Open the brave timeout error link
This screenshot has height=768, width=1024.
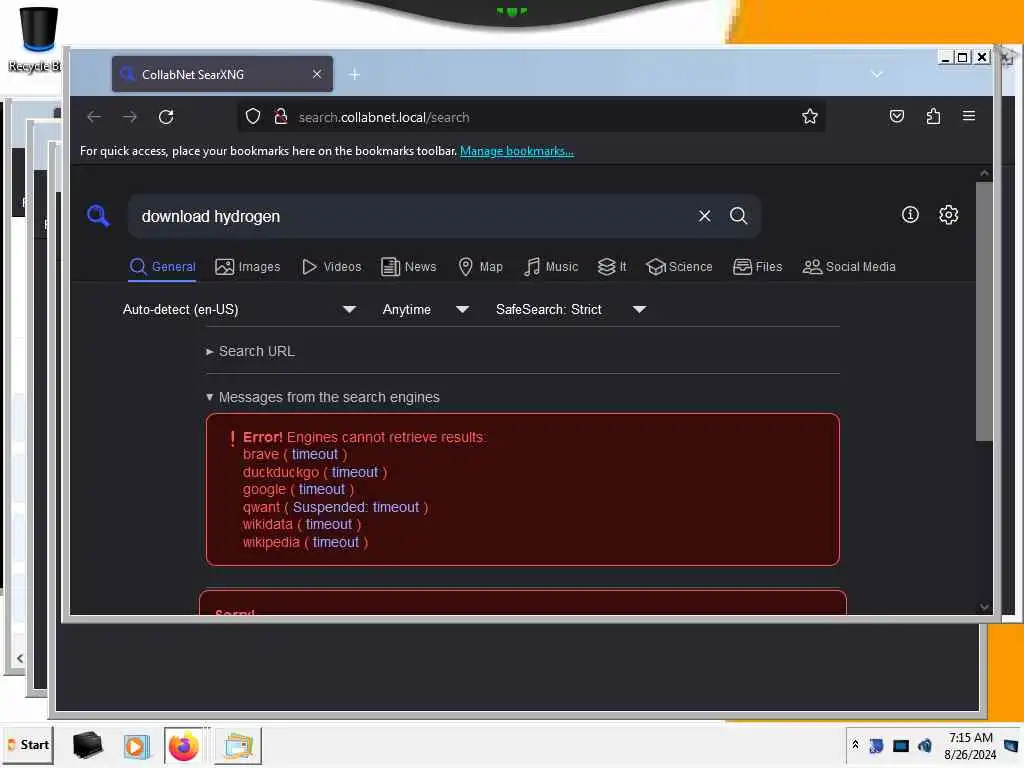[x=315, y=454]
